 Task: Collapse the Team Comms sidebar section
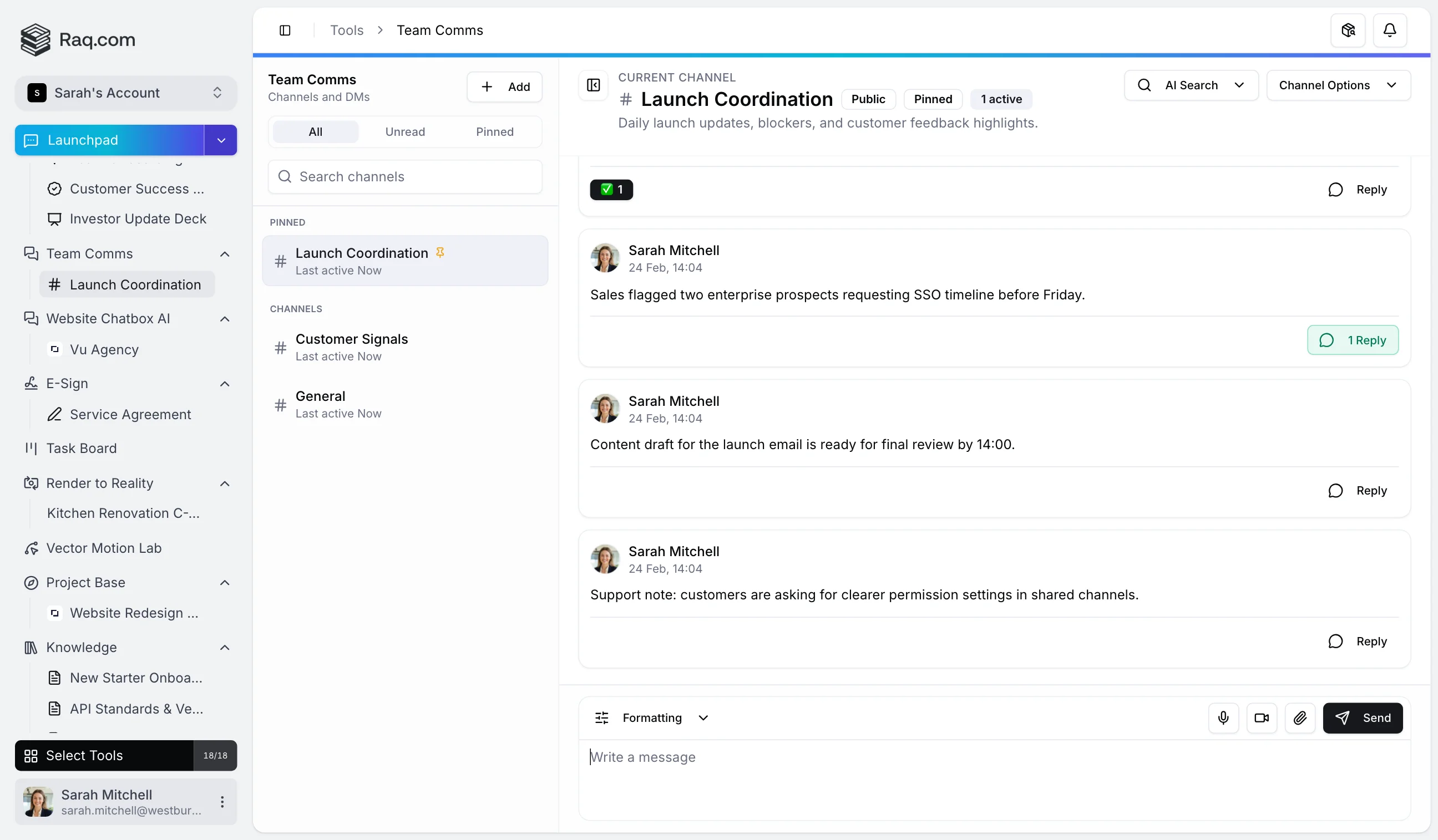pos(225,254)
